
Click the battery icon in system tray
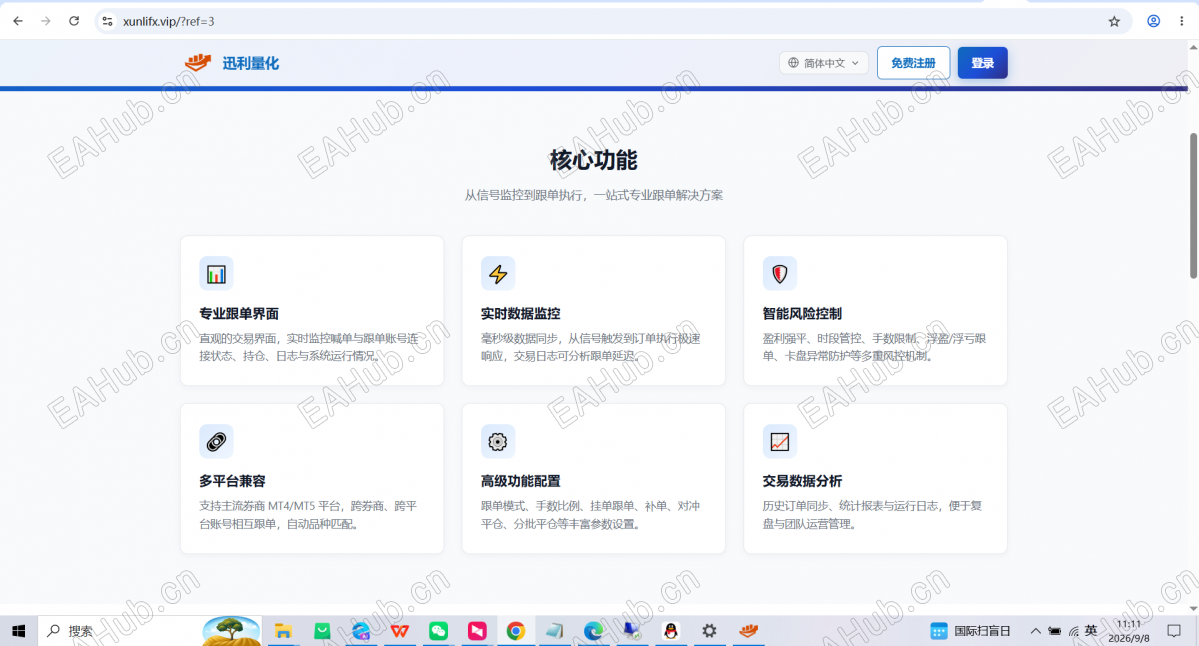point(1054,631)
